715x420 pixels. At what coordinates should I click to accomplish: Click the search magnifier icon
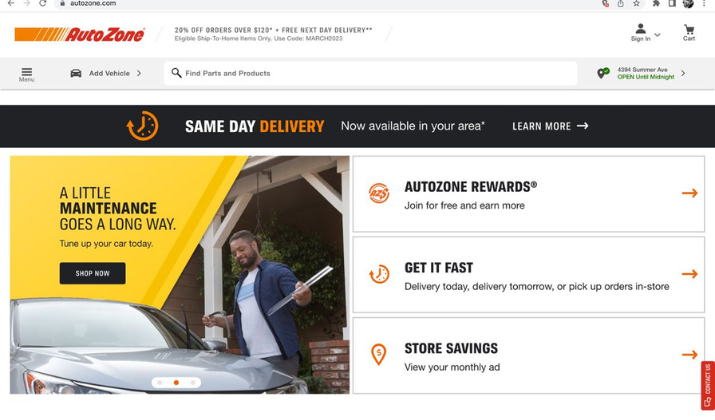click(176, 73)
